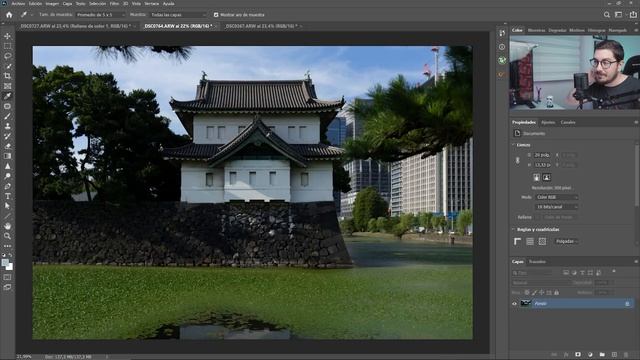Toggle link width and height chain icon
Viewport: 640px width, 360px height.
[518, 160]
